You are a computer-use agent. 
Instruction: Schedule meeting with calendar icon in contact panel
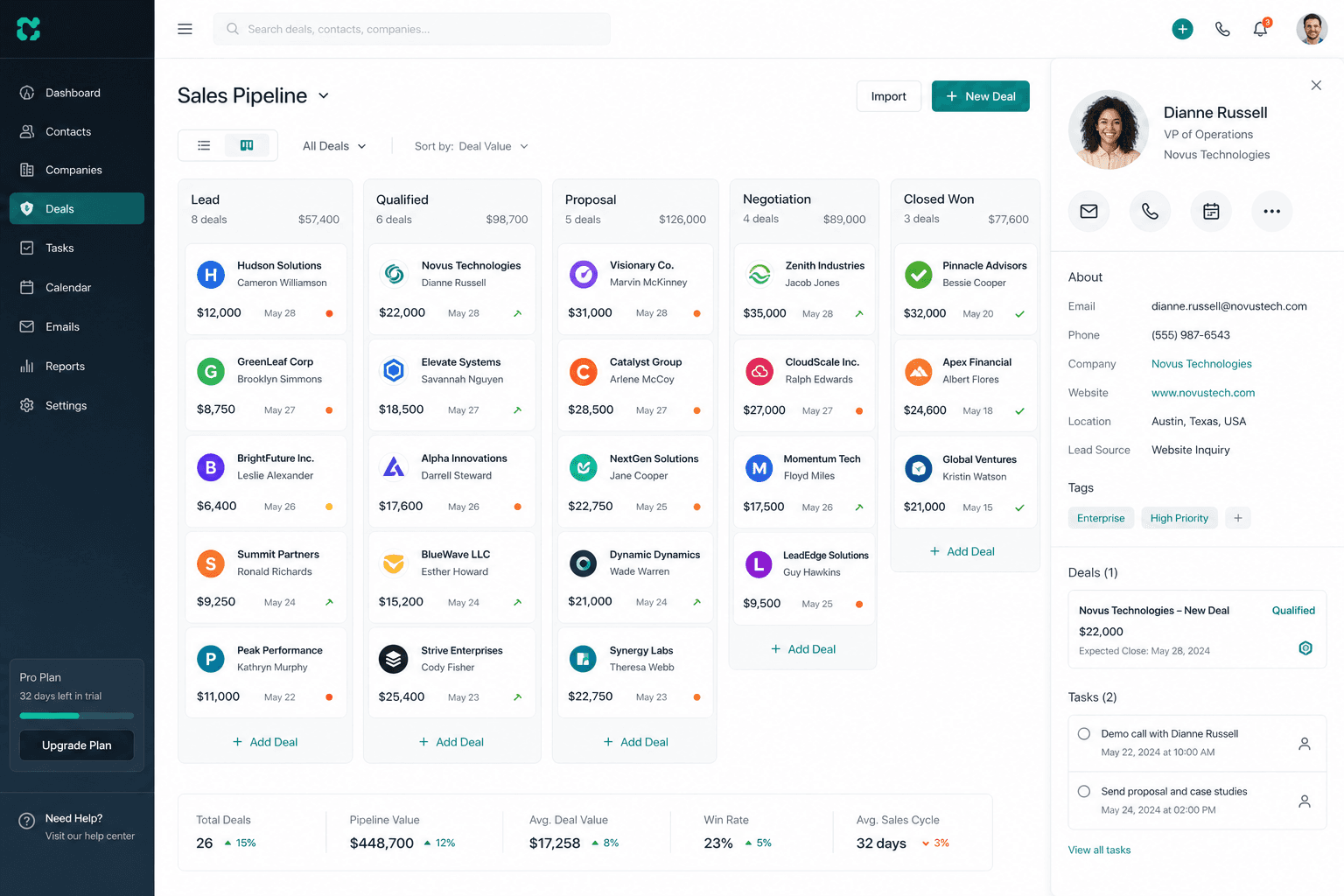coord(1211,211)
